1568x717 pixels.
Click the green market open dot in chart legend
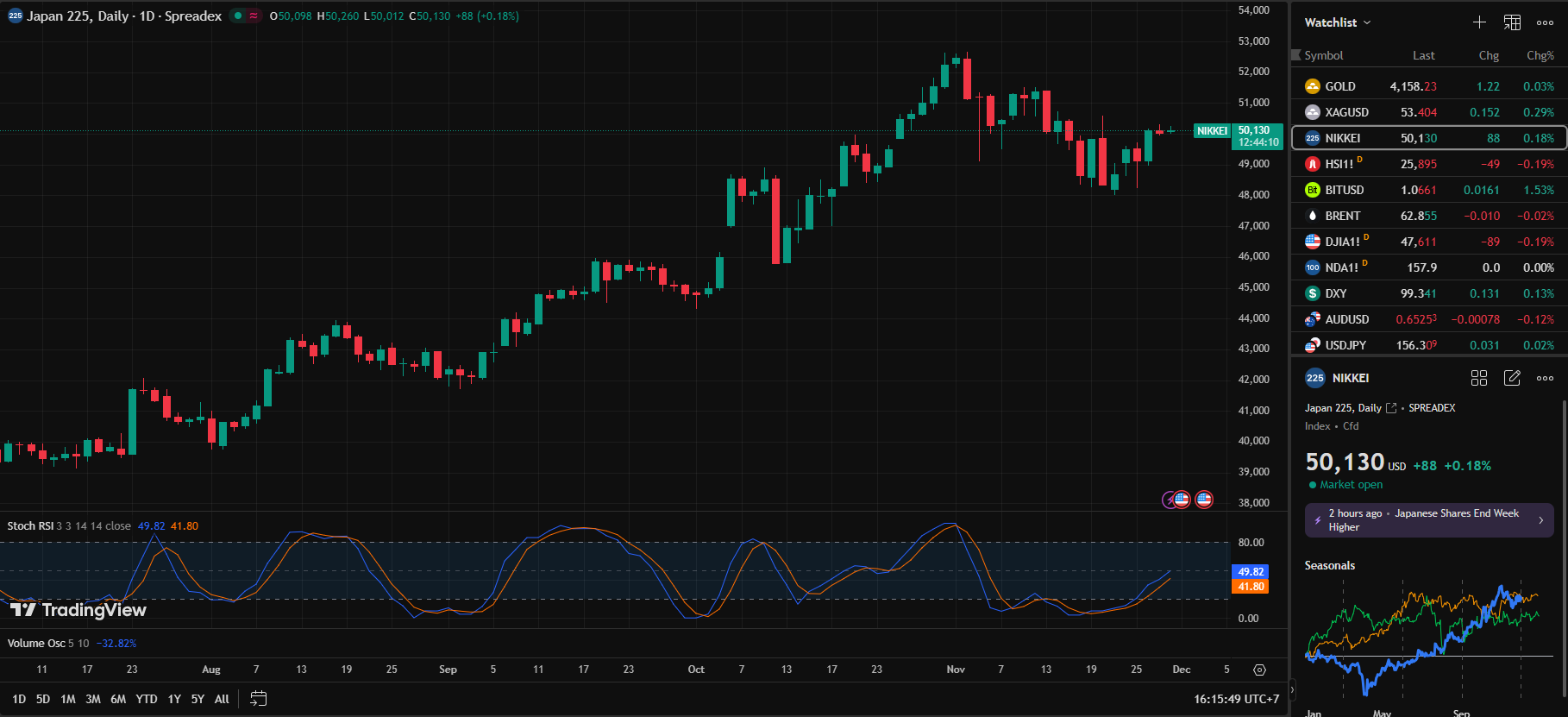pyautogui.click(x=238, y=16)
